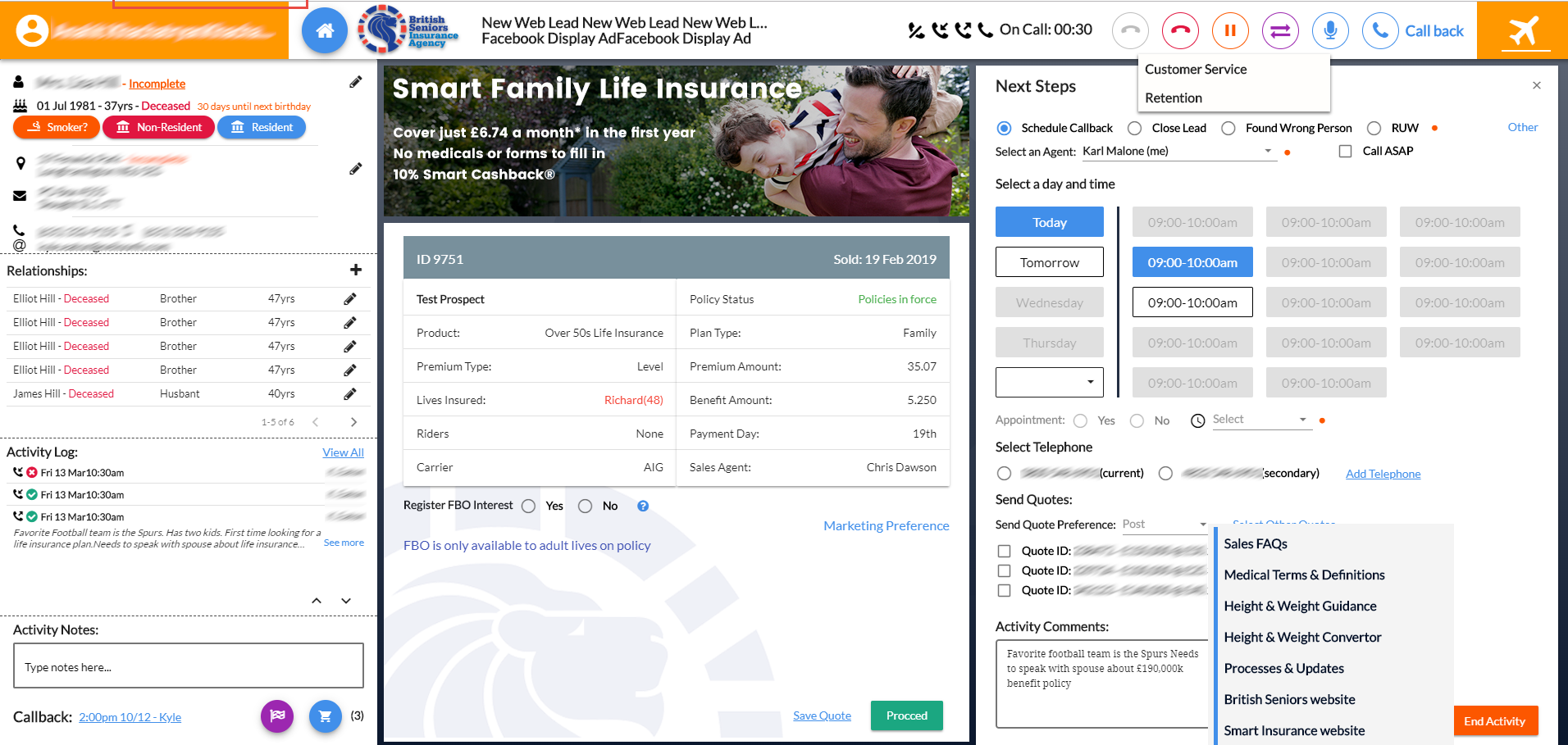The image size is (1568, 745).
Task: Open the shopping cart icon
Action: click(325, 716)
